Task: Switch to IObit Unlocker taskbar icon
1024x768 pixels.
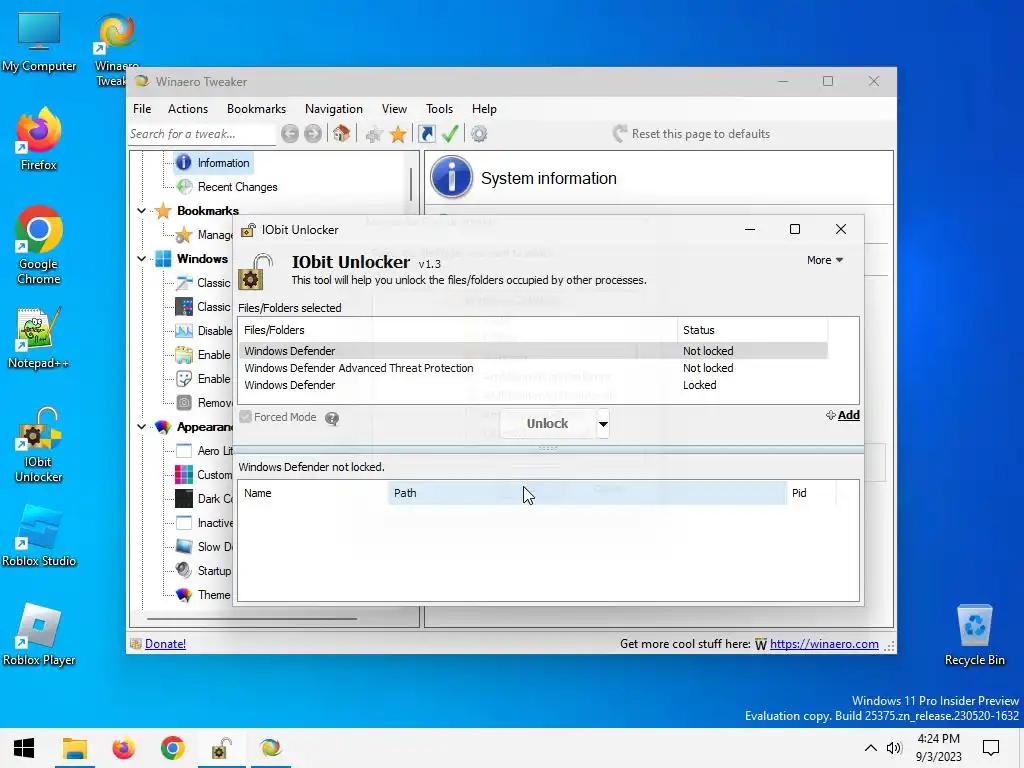Action: pyautogui.click(x=221, y=748)
